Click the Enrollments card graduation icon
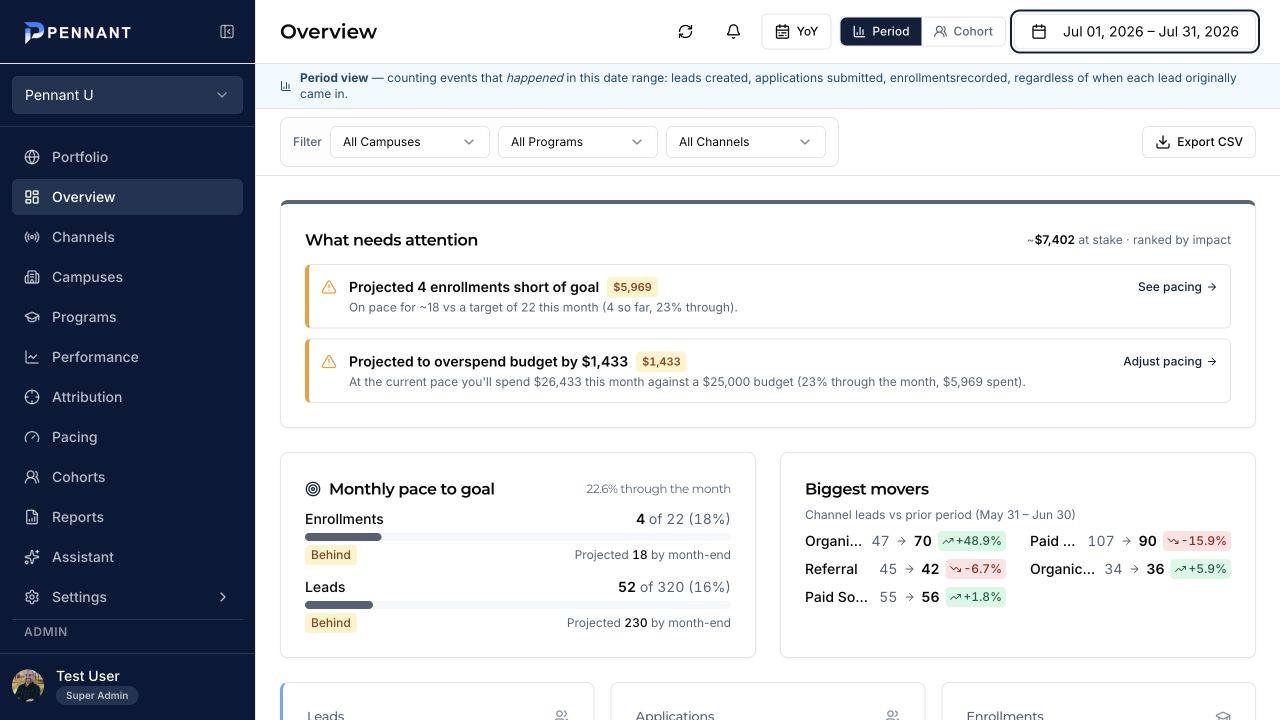1280x720 pixels. (x=1223, y=715)
